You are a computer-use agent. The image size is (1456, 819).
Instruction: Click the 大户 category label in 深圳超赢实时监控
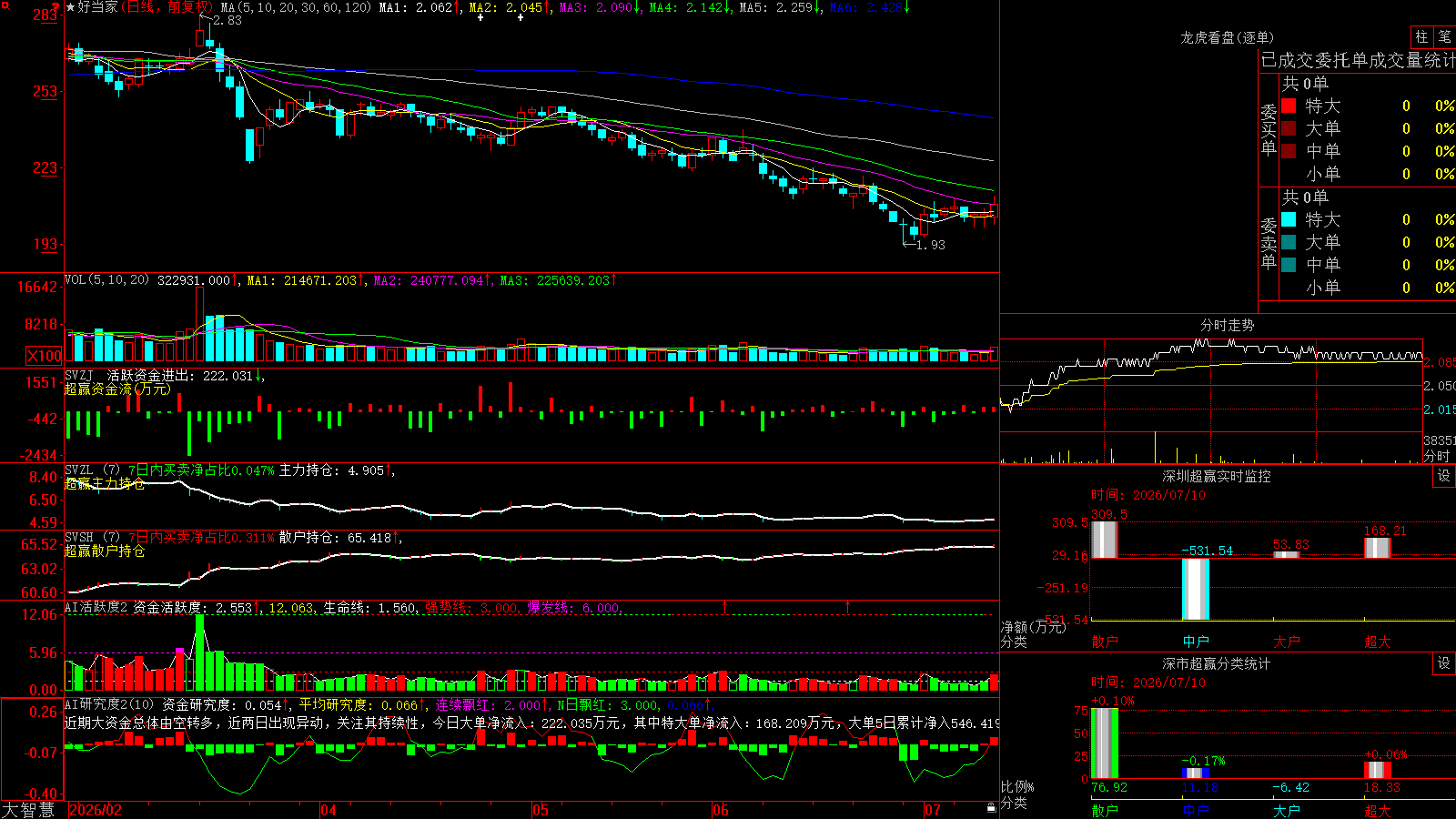(1287, 642)
